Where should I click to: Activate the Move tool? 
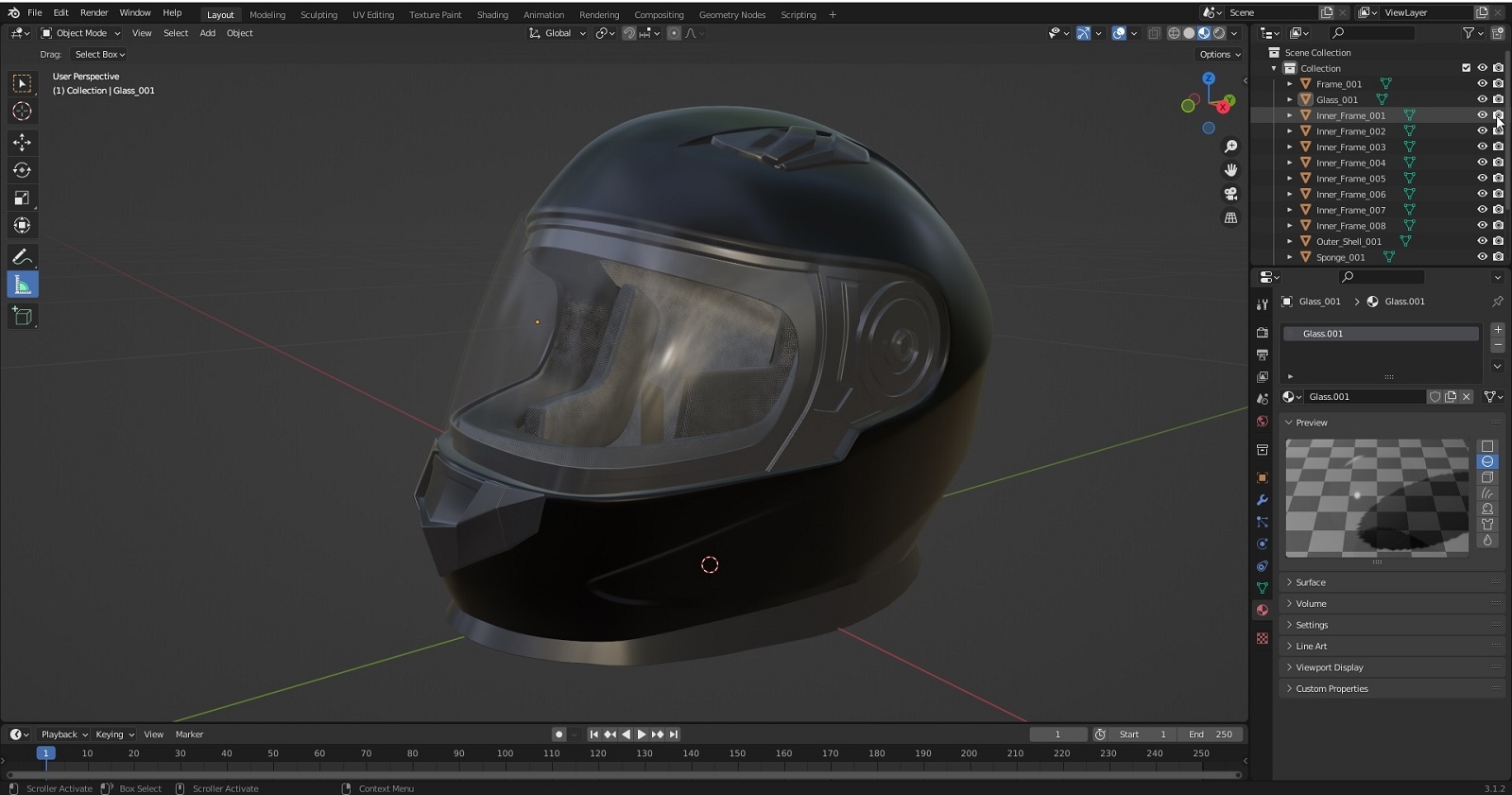tap(22, 143)
